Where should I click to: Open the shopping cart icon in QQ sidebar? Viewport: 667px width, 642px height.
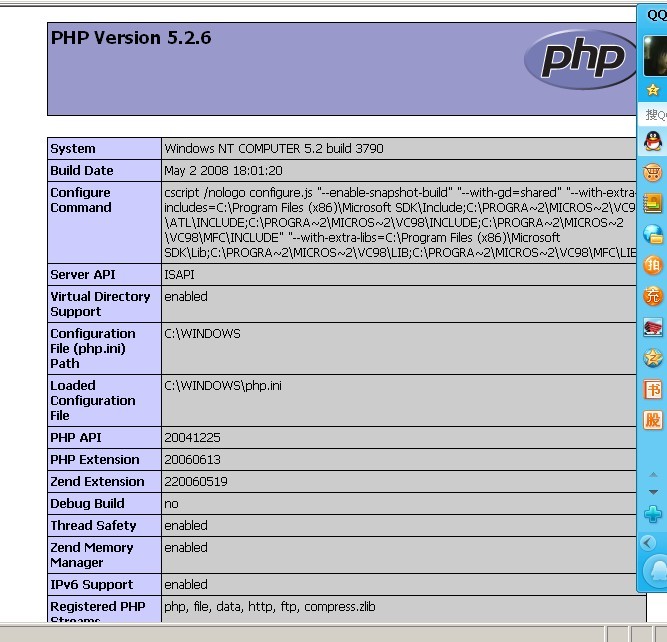pyautogui.click(x=653, y=173)
